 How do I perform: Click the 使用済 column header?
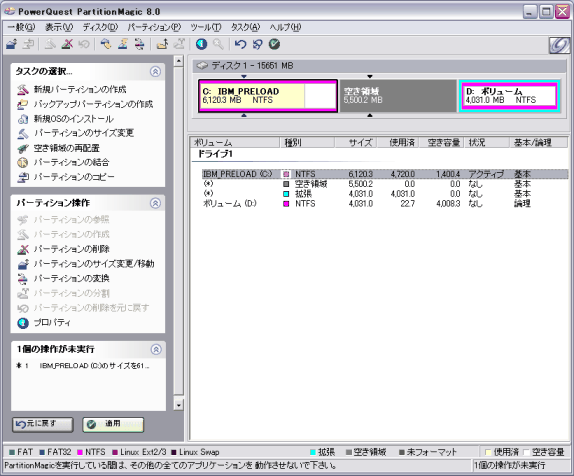coord(398,142)
